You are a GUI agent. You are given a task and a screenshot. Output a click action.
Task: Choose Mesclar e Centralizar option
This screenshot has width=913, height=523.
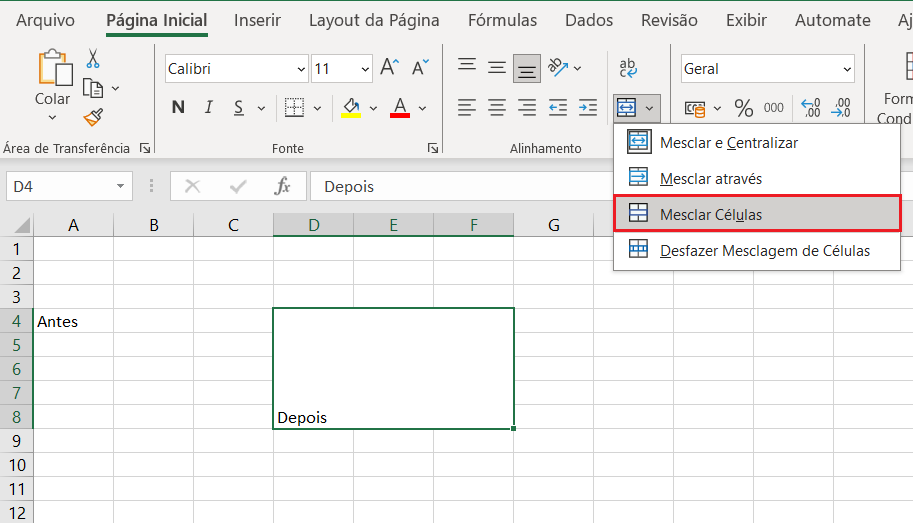[x=757, y=143]
